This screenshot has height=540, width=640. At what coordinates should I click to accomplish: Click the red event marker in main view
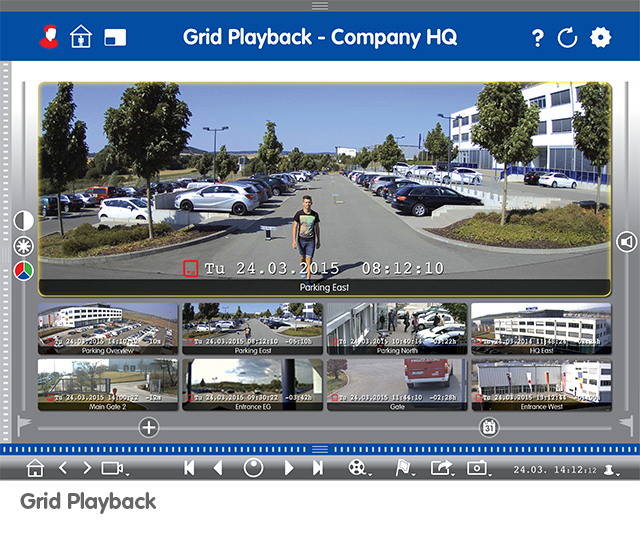coord(190,269)
